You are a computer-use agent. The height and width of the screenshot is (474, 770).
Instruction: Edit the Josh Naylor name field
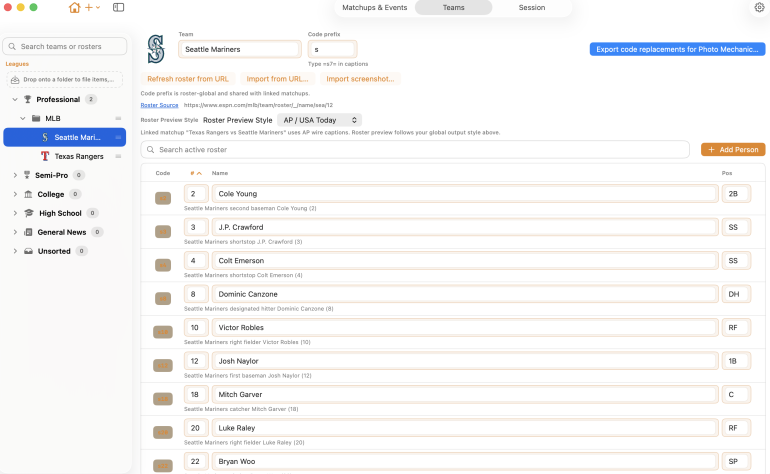(465, 361)
